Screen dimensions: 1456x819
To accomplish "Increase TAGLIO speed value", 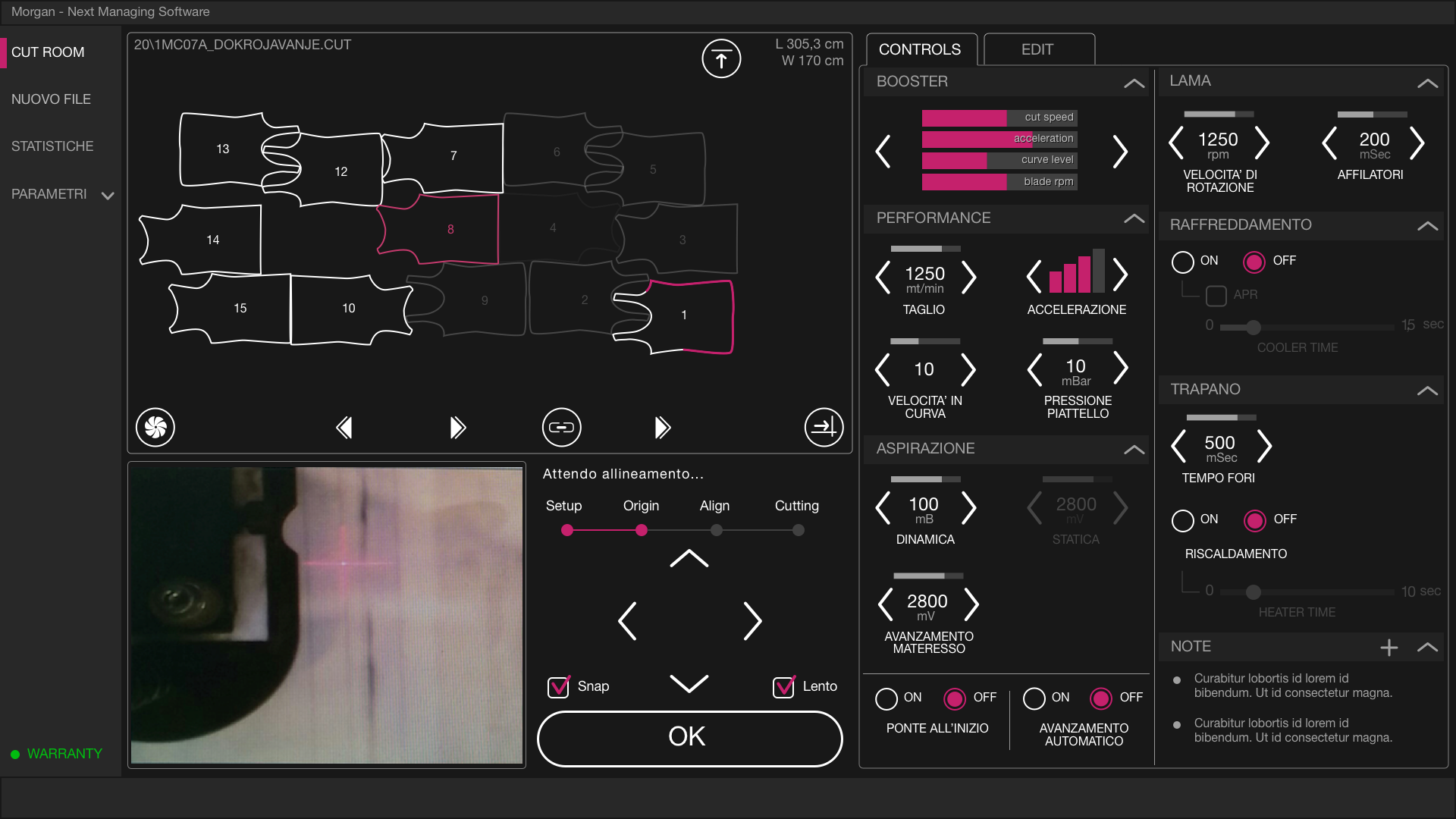I will click(x=968, y=277).
